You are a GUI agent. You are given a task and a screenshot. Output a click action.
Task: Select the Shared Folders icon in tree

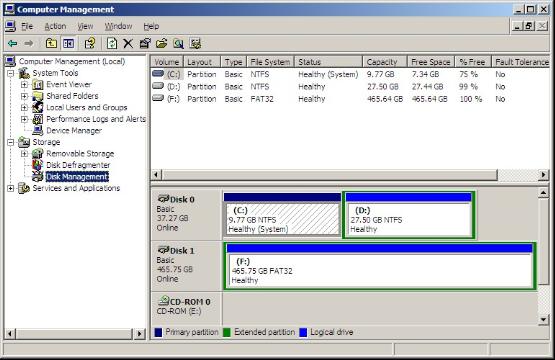click(x=38, y=96)
